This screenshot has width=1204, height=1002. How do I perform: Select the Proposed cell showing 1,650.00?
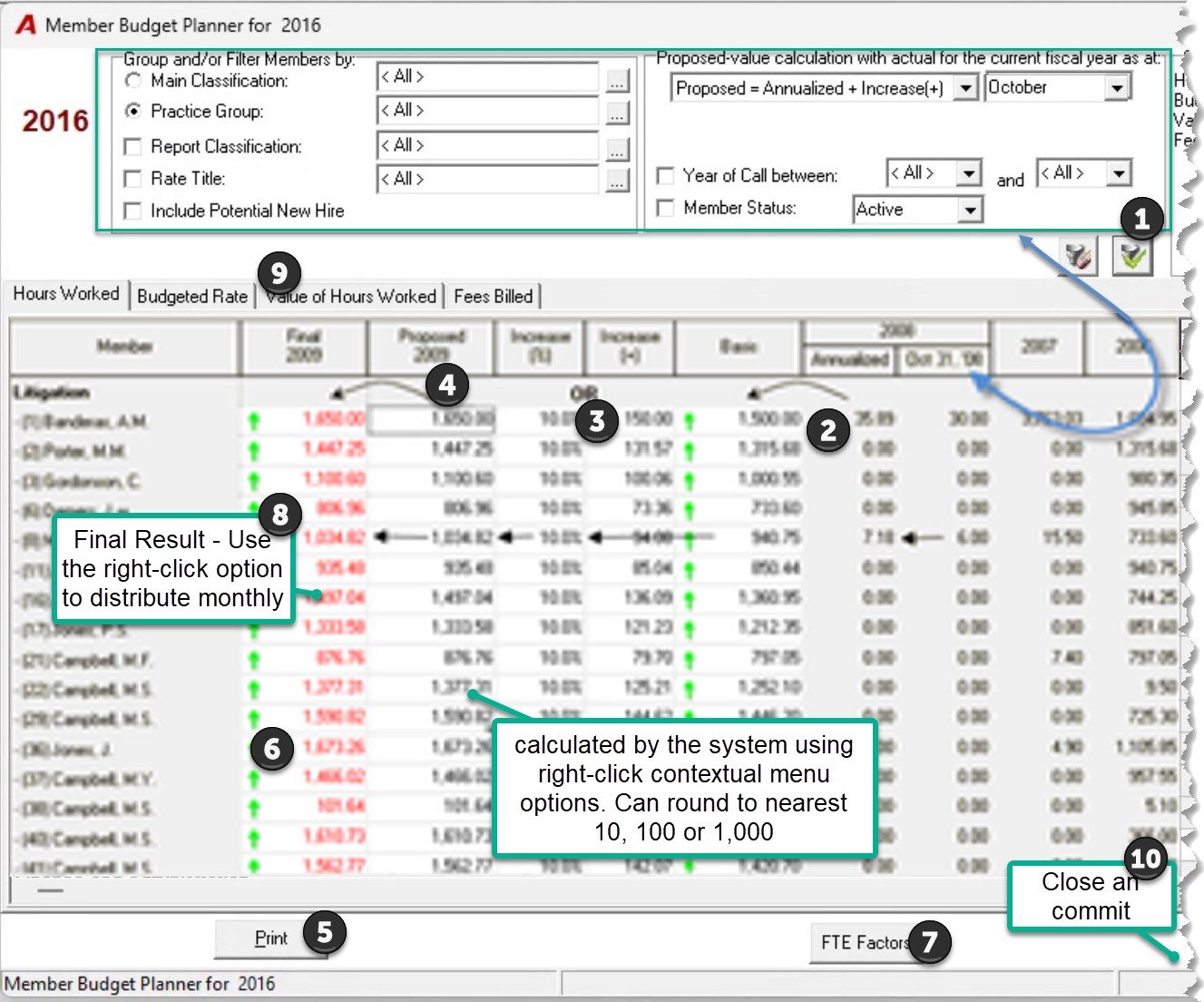(x=432, y=420)
